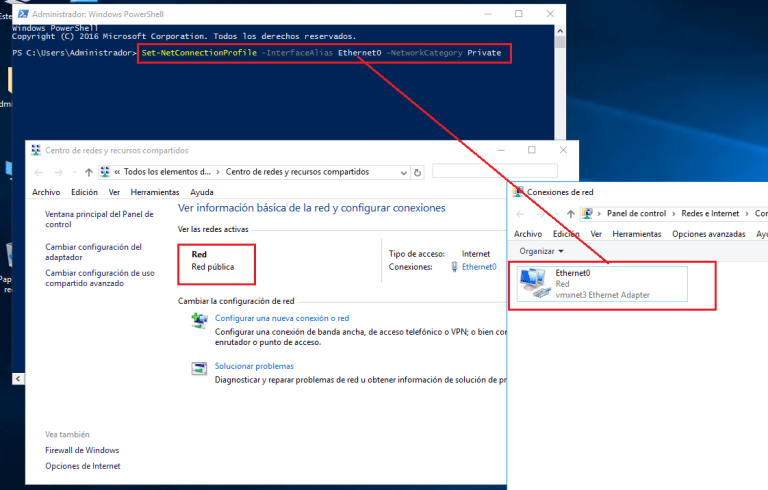Open Opciones avanzadas menu

click(708, 234)
